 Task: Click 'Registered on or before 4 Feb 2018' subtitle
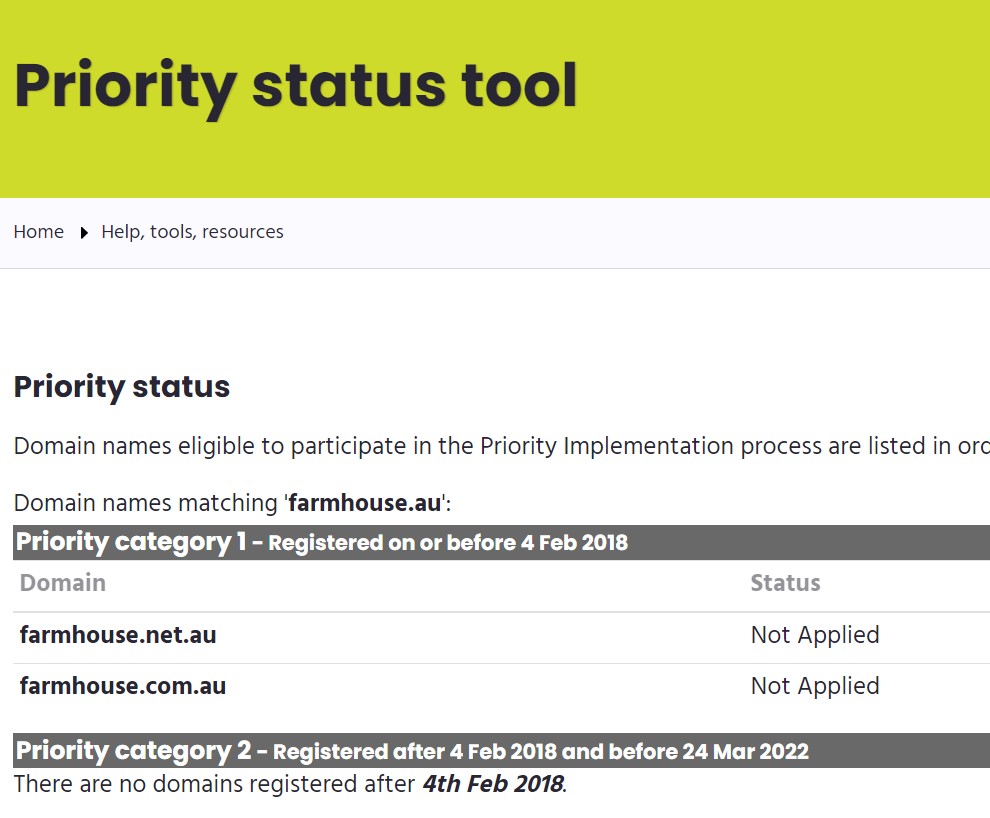click(x=448, y=544)
